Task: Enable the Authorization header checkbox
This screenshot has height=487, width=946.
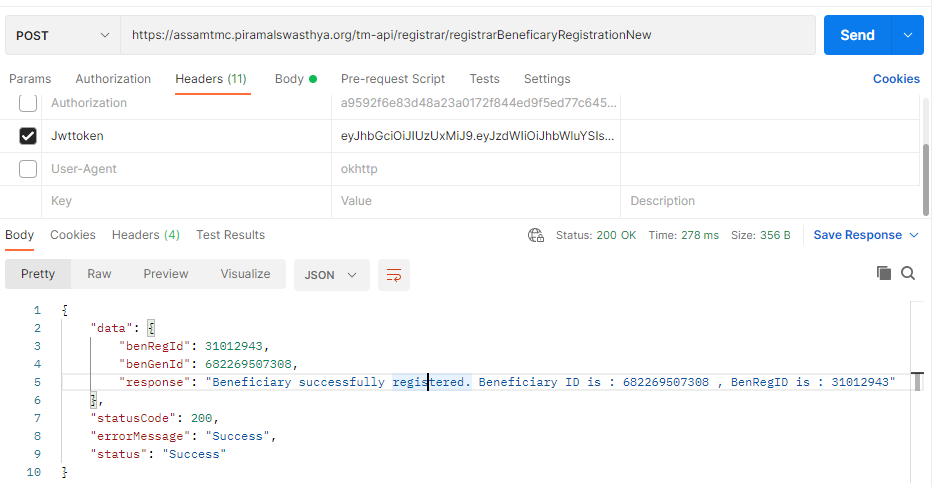Action: click(28, 103)
